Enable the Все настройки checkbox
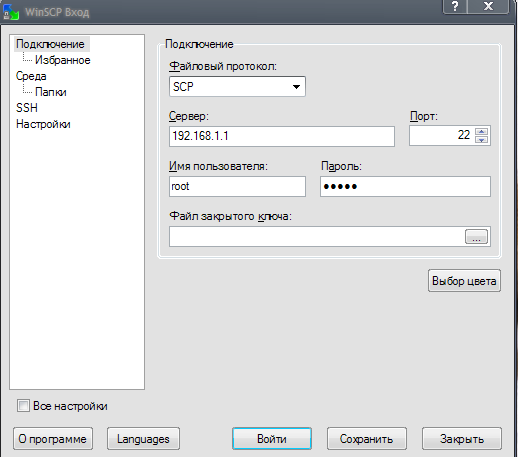The width and height of the screenshot is (518, 457). tap(23, 406)
